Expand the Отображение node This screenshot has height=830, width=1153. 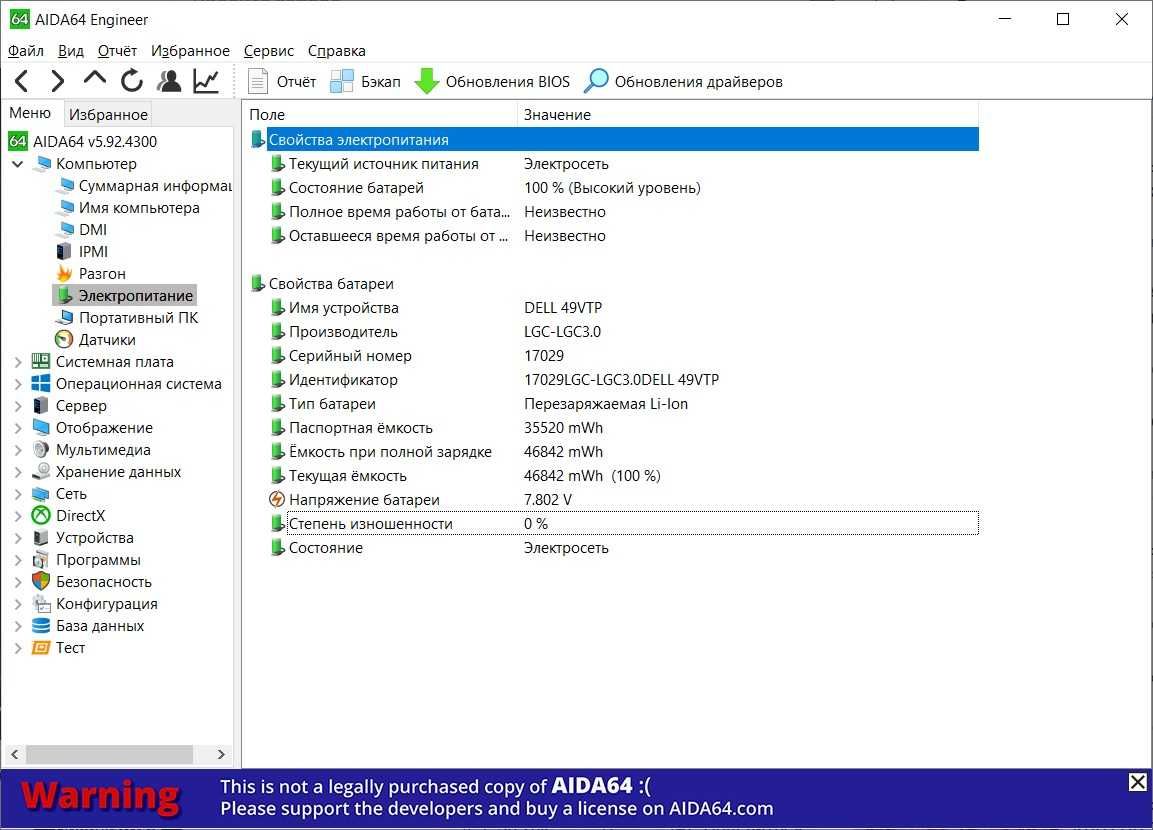coord(18,428)
